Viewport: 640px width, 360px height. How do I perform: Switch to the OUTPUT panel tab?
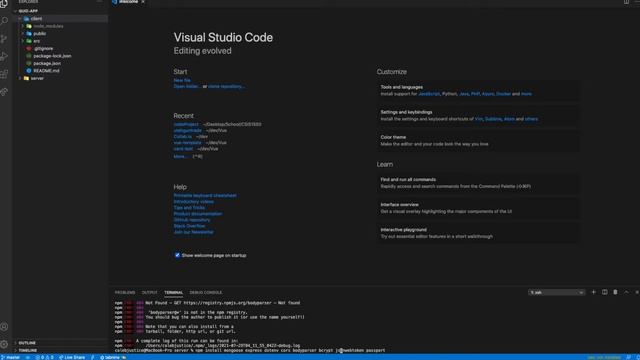coord(149,292)
